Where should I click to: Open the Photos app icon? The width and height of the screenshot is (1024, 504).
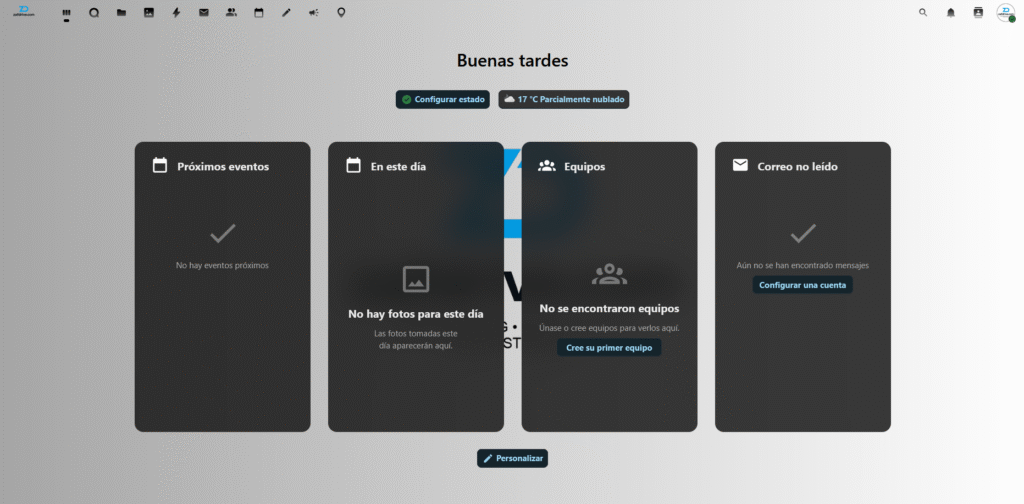click(x=149, y=13)
